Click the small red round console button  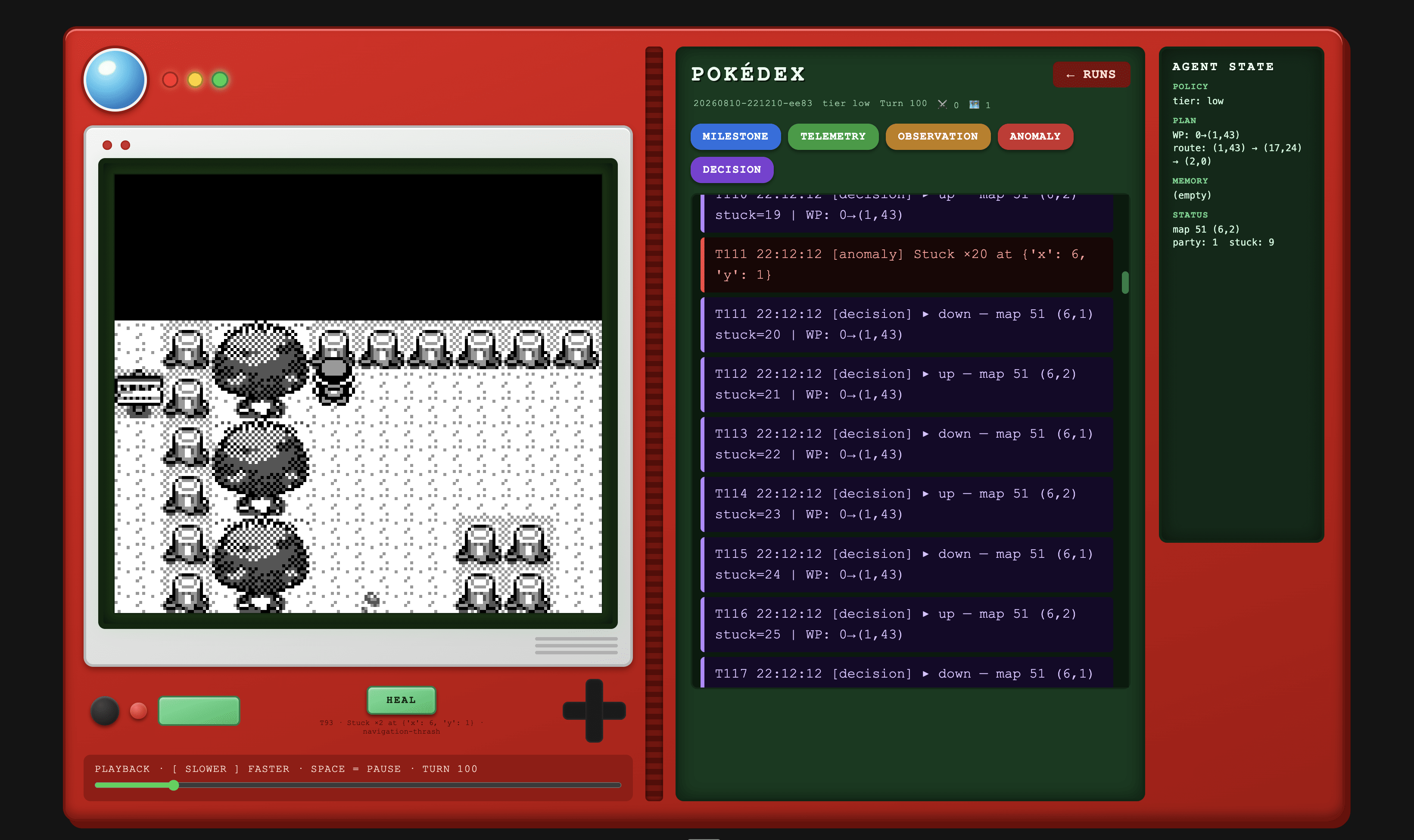(x=138, y=711)
